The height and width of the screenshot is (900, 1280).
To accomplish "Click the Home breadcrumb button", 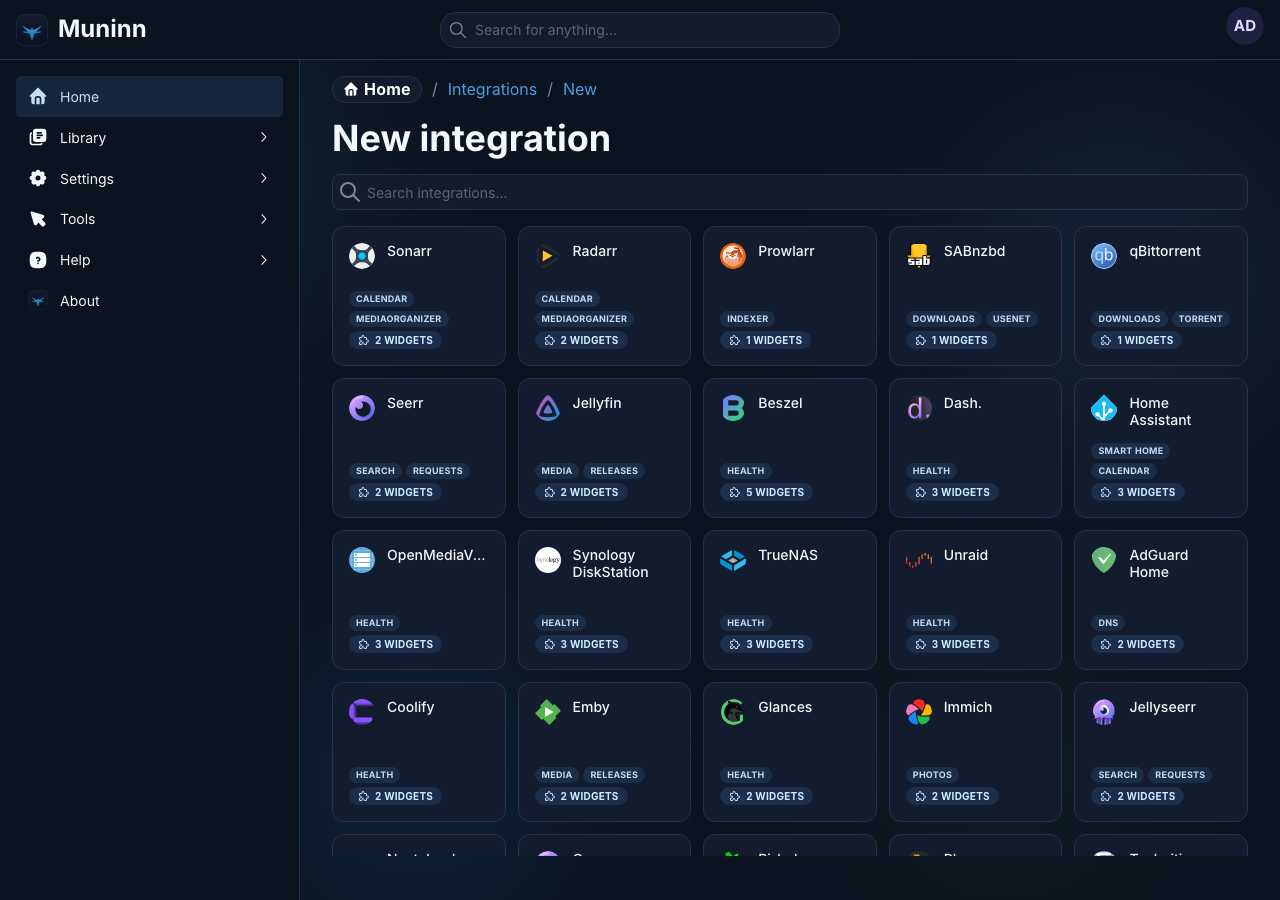I will (x=377, y=89).
